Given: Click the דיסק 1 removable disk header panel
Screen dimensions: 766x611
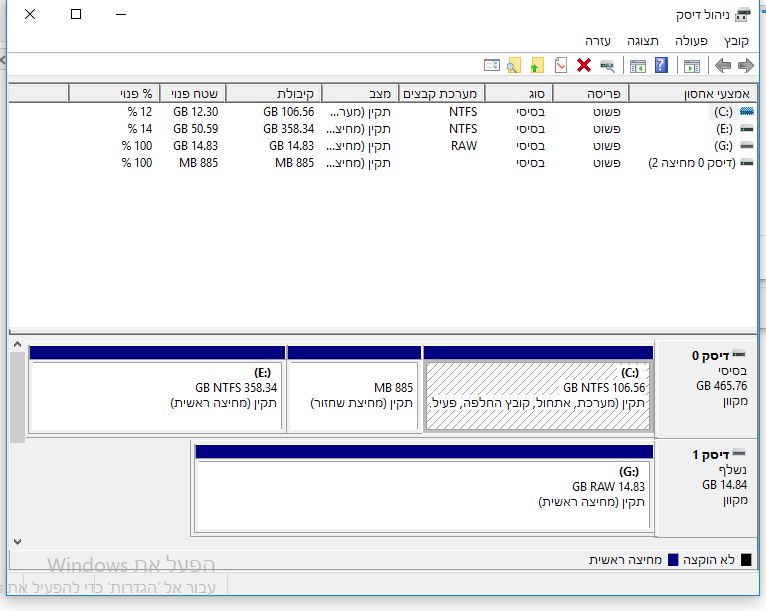Looking at the screenshot, I should point(706,488).
